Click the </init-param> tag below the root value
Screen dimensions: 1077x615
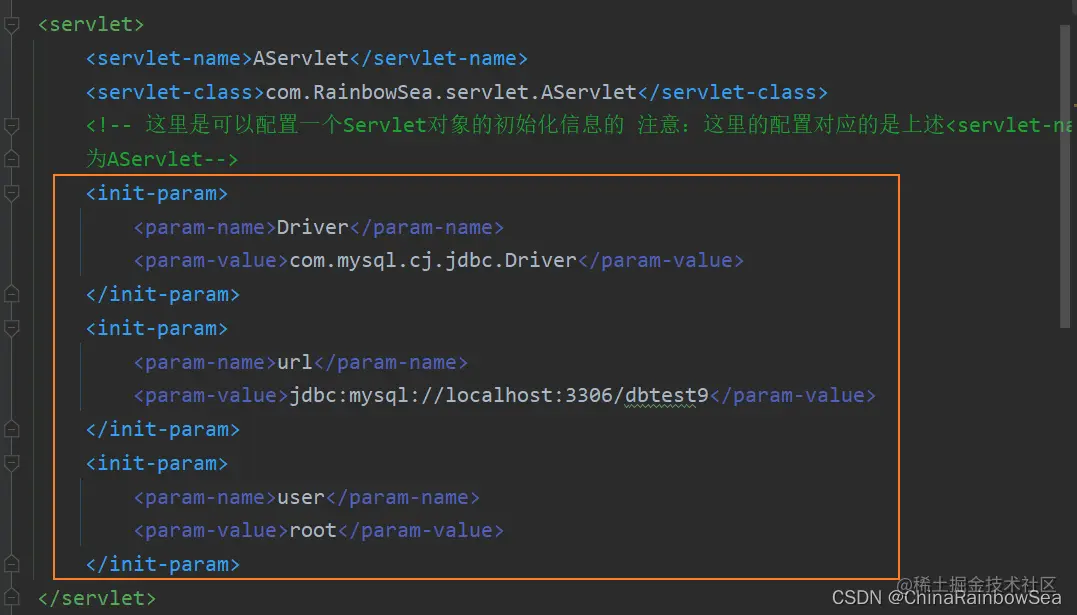pos(163,564)
